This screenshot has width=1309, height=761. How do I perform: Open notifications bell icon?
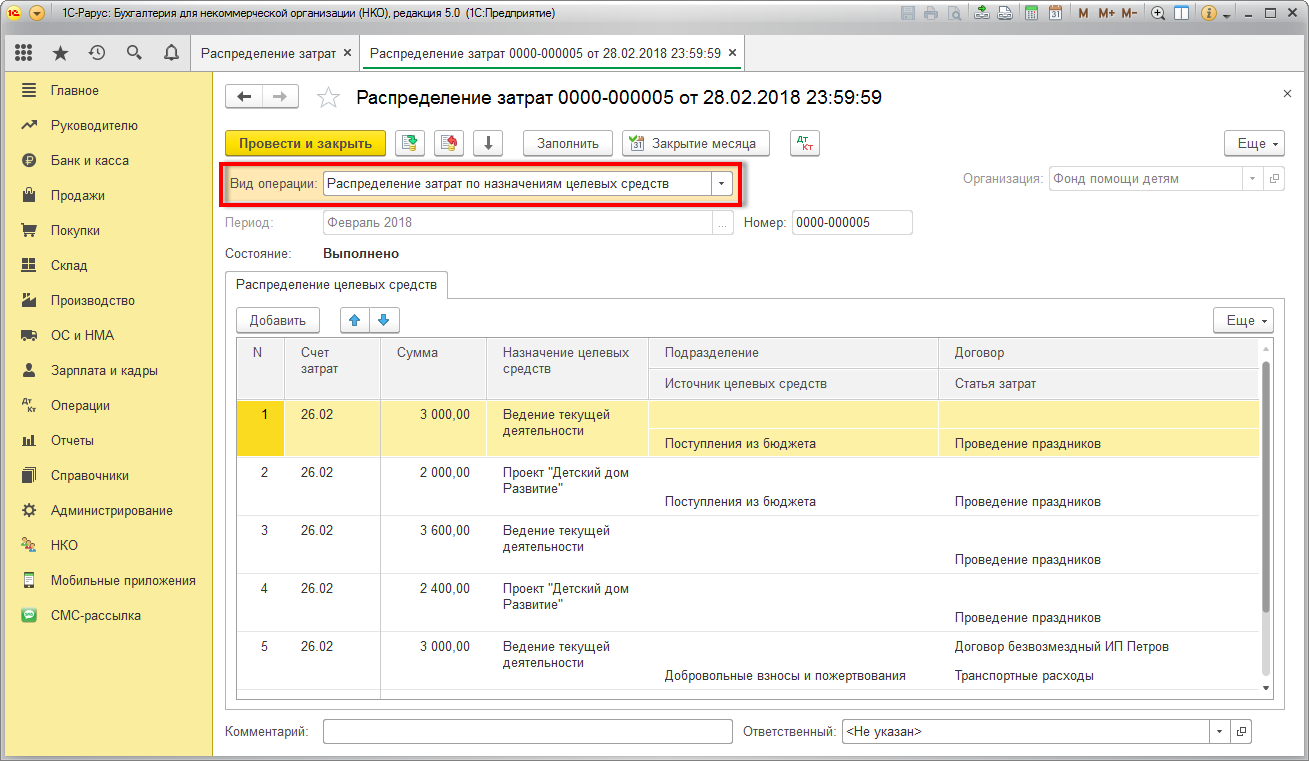pos(171,53)
